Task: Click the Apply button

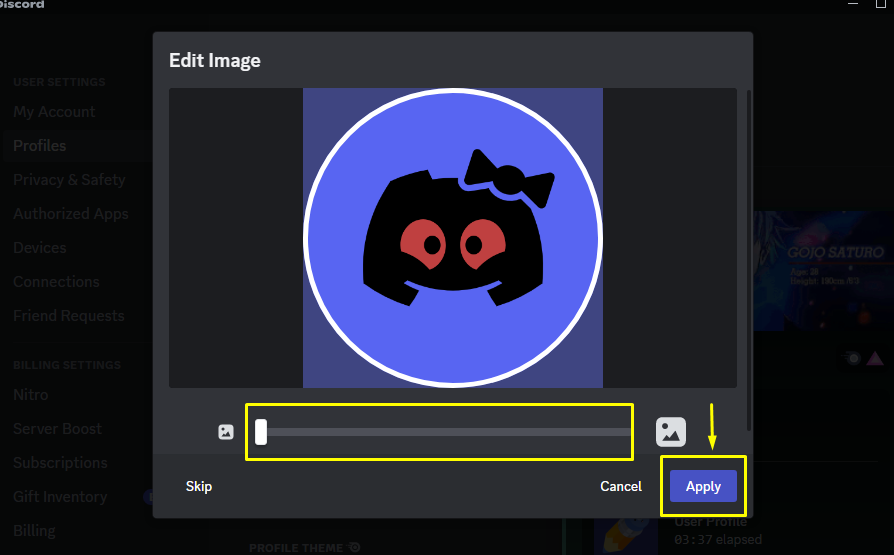Action: [x=703, y=486]
